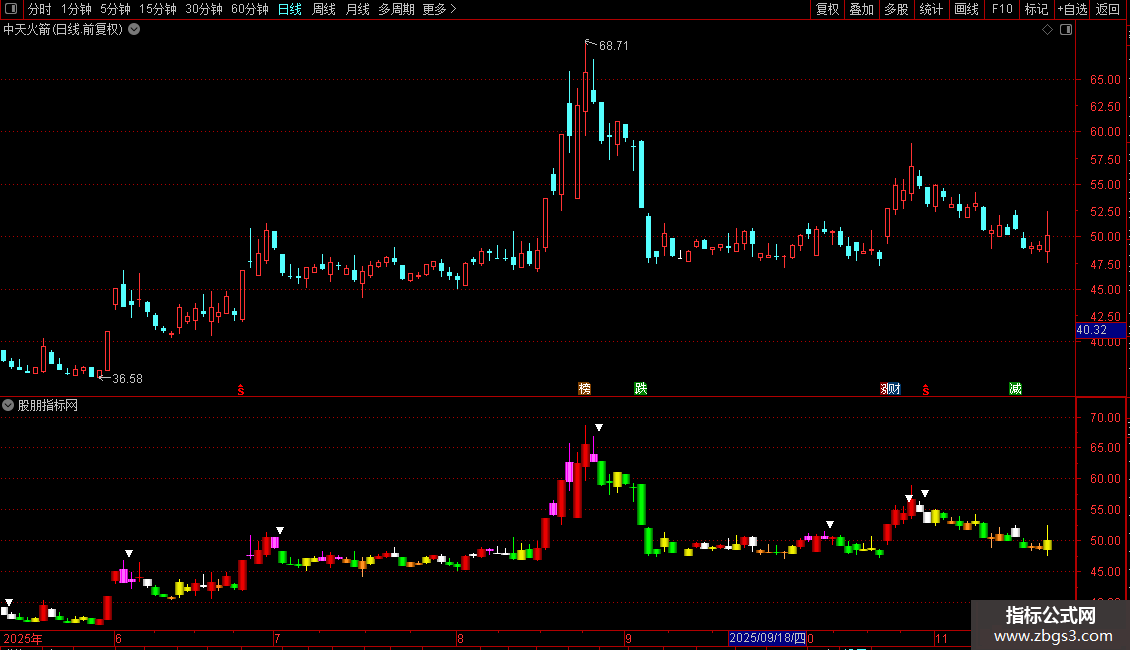The image size is (1130, 650).
Task: Open the 多周期 multi-period view
Action: [x=396, y=9]
